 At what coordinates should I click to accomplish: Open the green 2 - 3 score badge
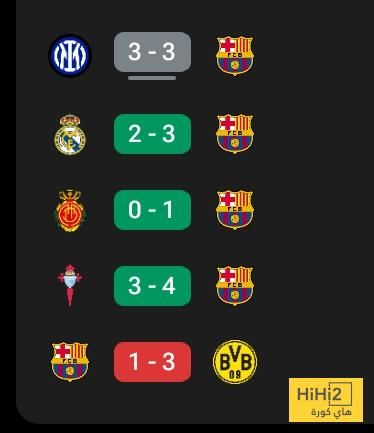click(x=152, y=134)
